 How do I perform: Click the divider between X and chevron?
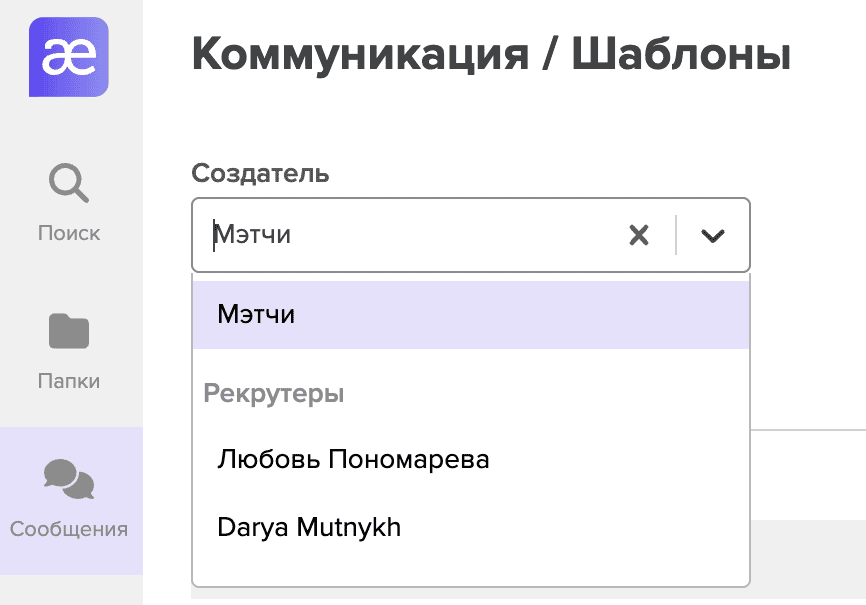(677, 235)
